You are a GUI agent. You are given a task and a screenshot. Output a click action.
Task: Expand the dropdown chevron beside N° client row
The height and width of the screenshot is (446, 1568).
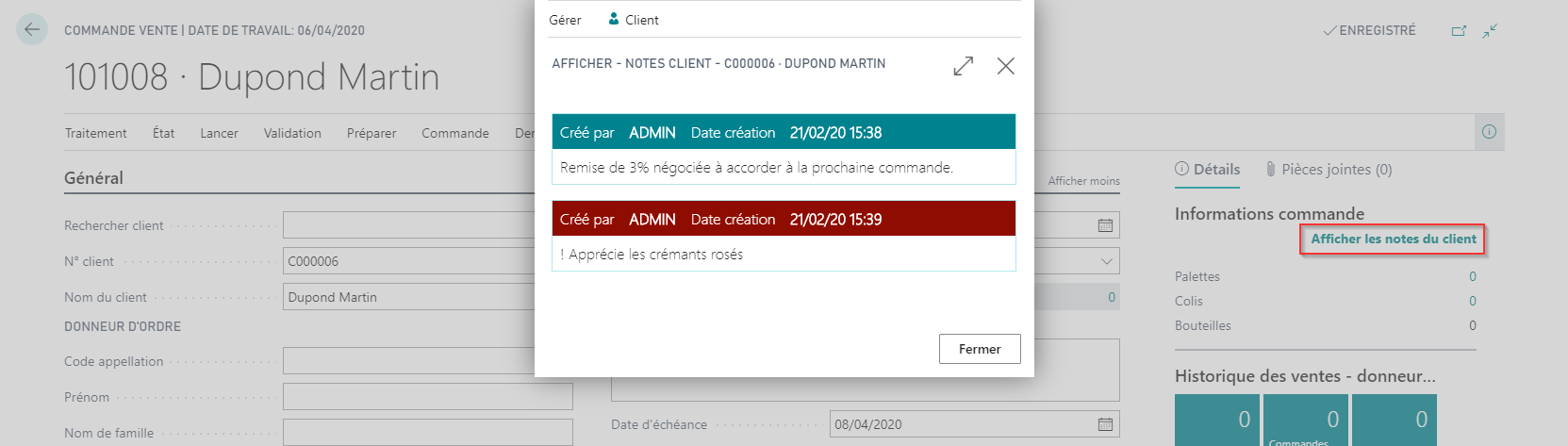pyautogui.click(x=1106, y=261)
